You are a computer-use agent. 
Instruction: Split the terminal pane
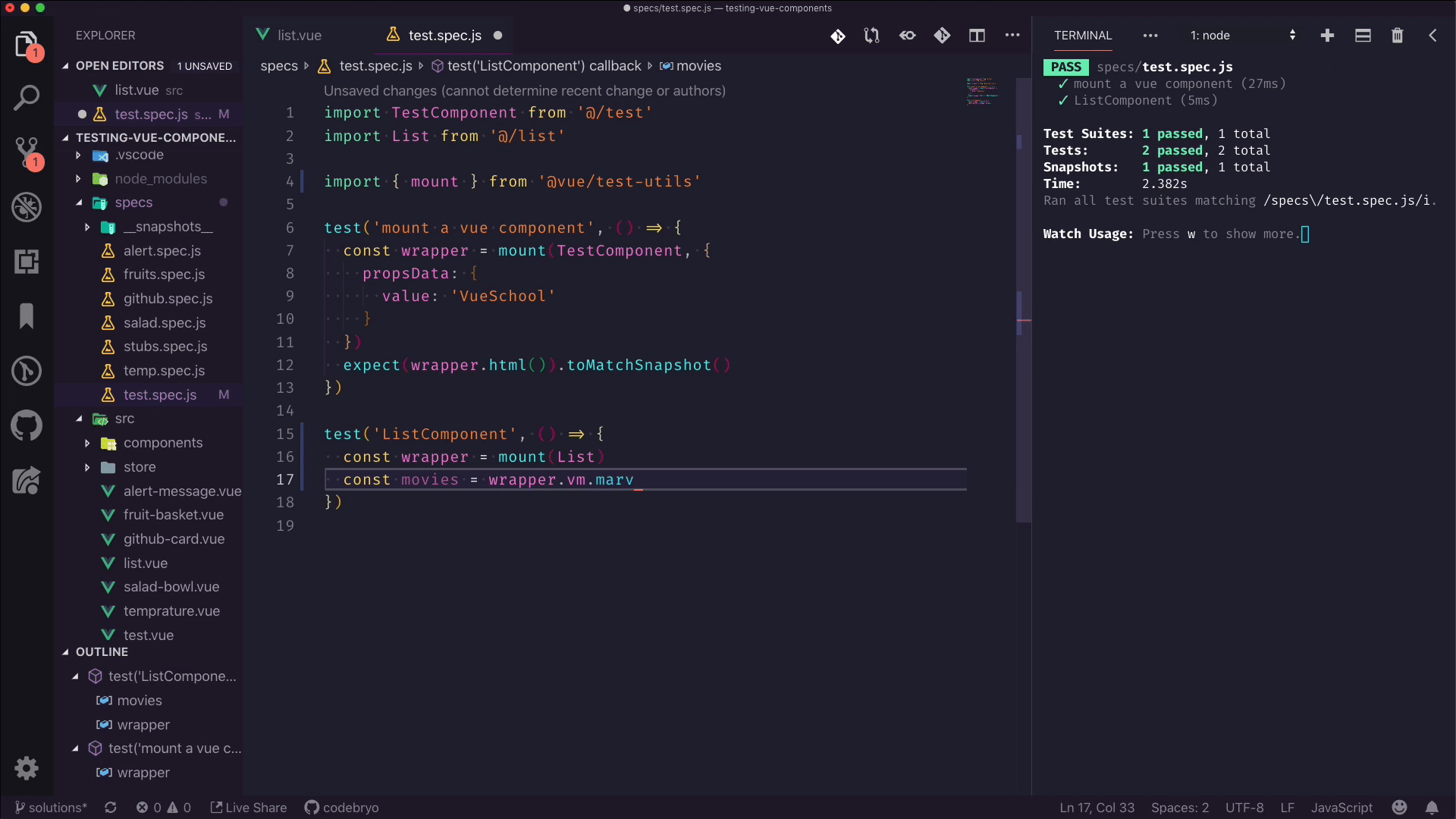(x=1363, y=36)
